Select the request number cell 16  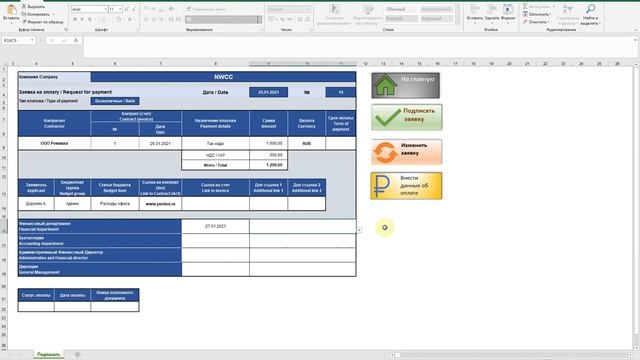point(340,92)
